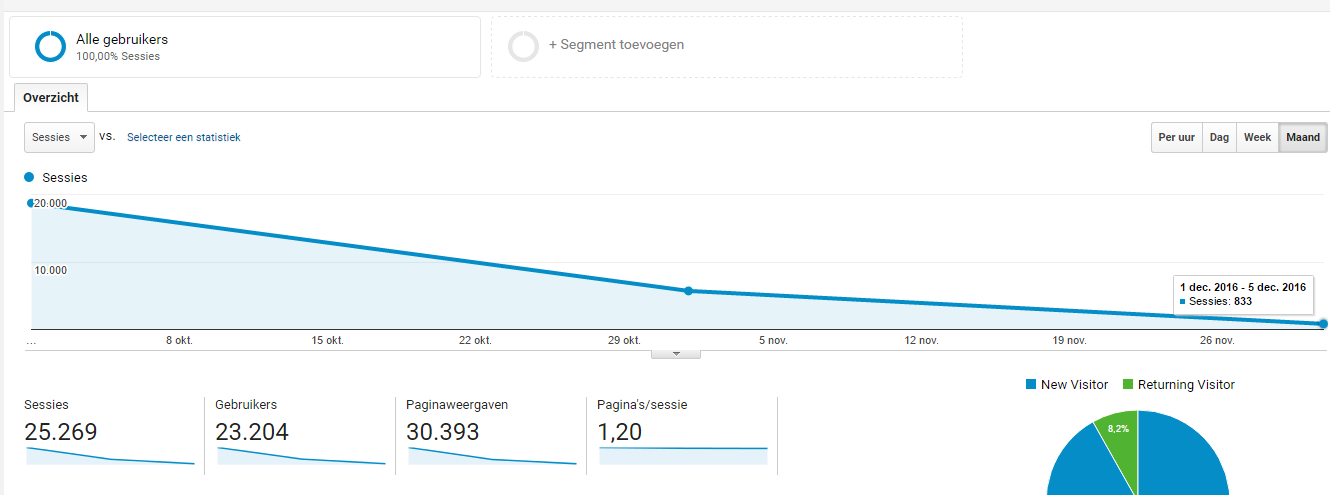Collapse chart using arrow handle below graph

tap(676, 353)
